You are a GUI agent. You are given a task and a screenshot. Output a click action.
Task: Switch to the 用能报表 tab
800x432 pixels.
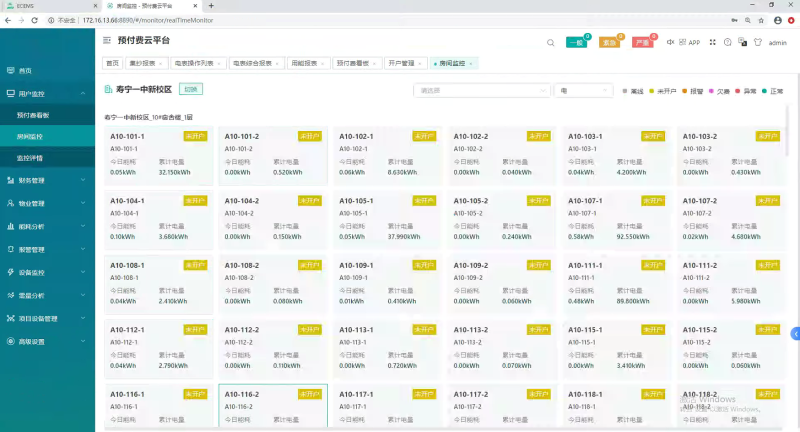coord(305,63)
